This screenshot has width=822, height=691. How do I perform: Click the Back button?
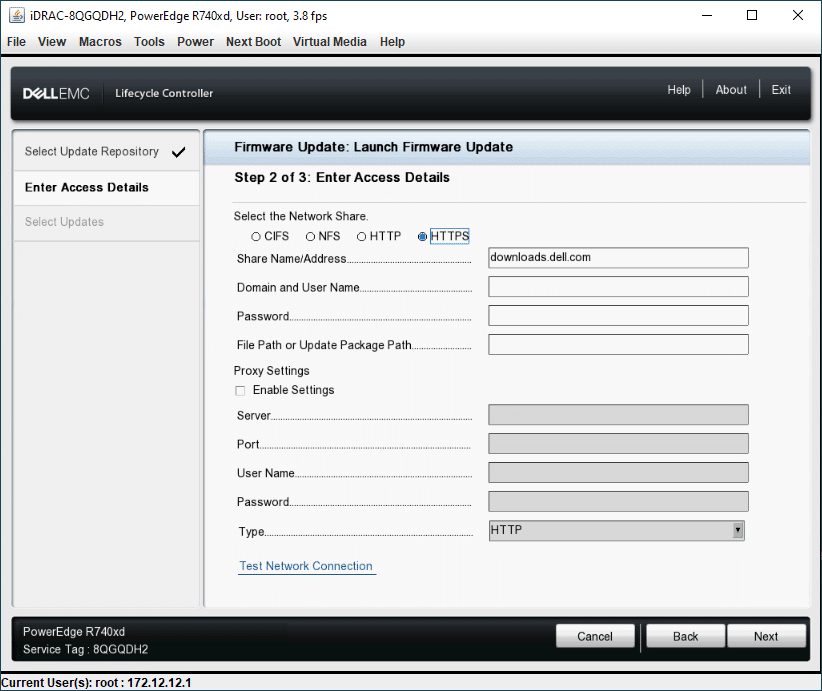click(x=686, y=636)
